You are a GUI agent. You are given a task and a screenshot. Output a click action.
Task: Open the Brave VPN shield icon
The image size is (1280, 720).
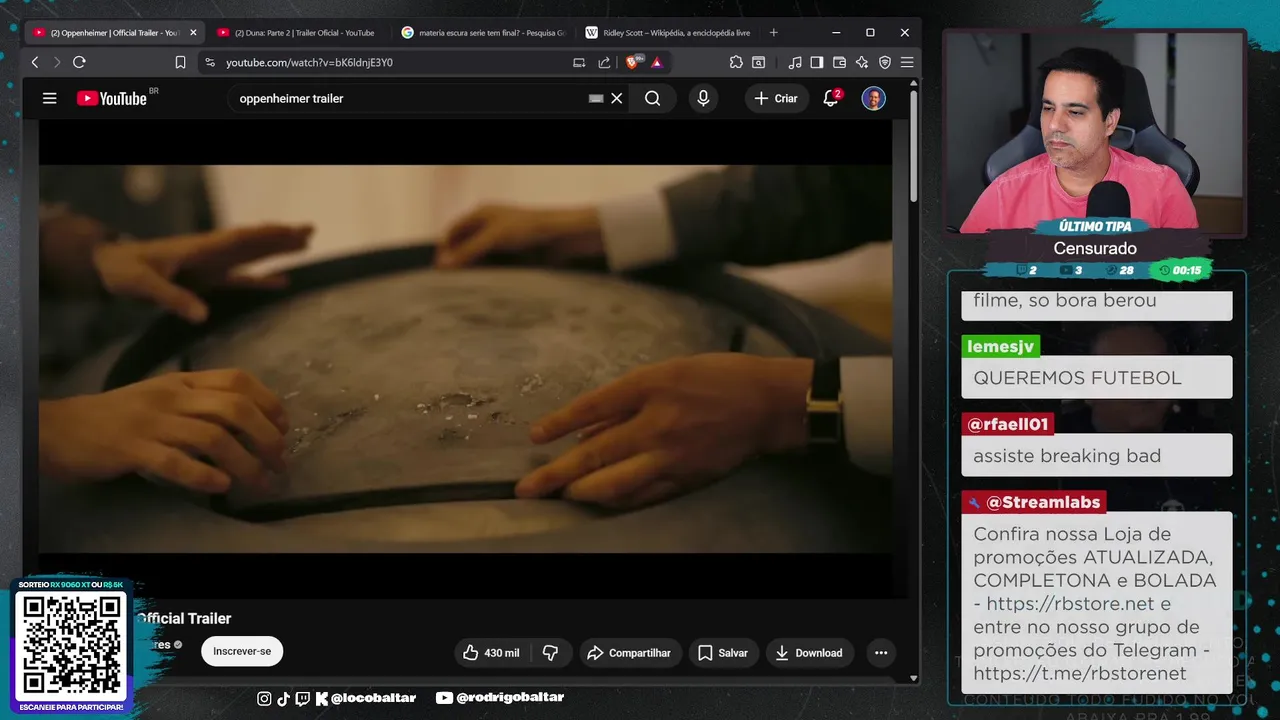[884, 62]
